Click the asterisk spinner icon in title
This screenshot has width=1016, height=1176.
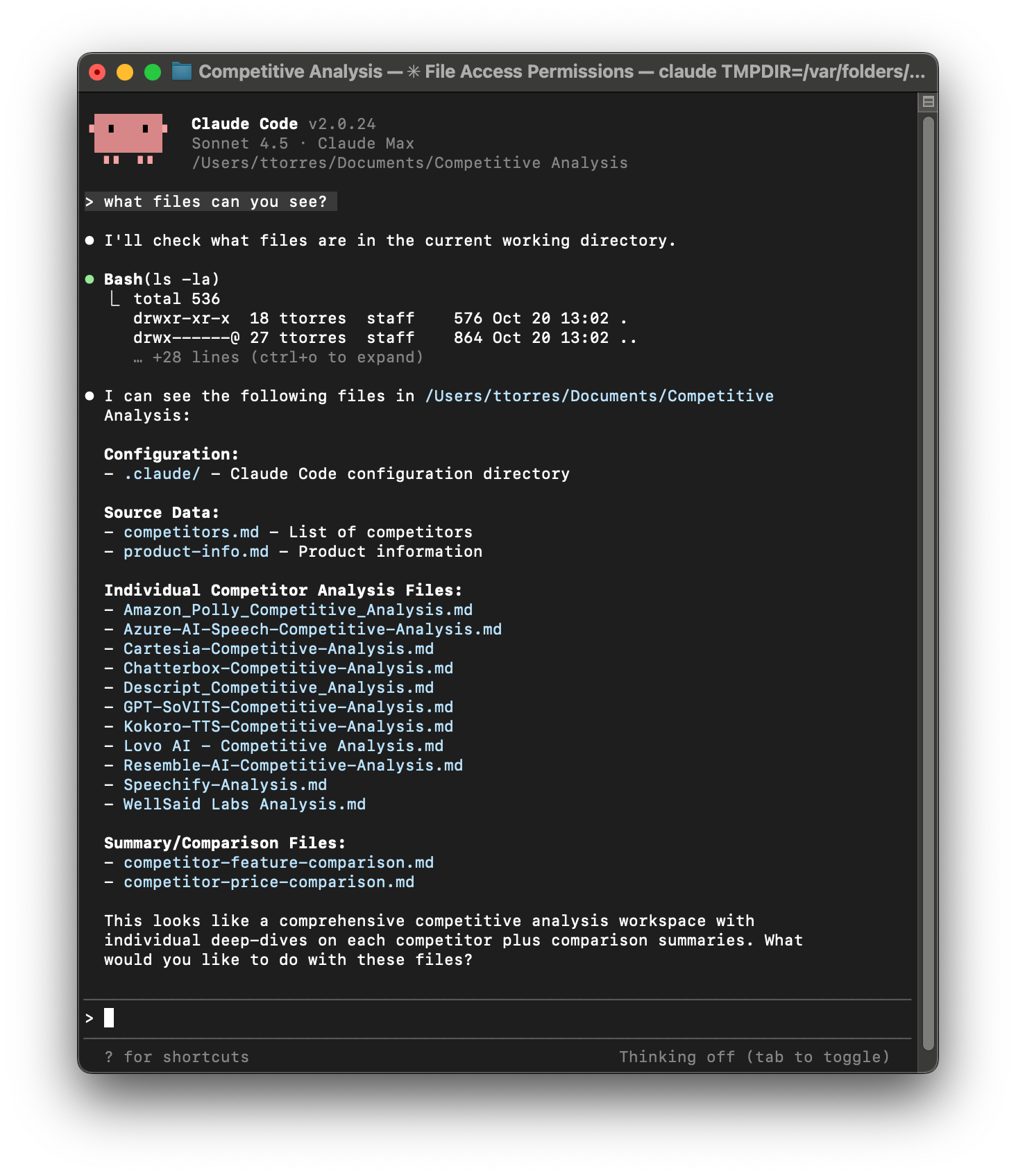click(414, 72)
